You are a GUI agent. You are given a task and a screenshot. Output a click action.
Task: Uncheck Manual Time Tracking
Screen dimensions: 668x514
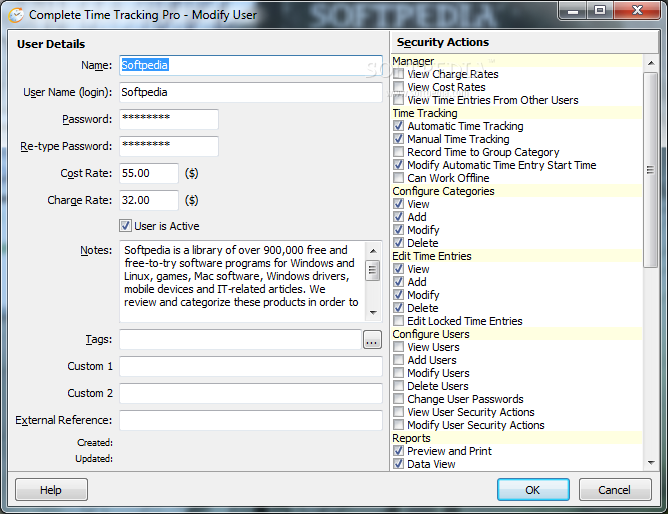point(398,139)
